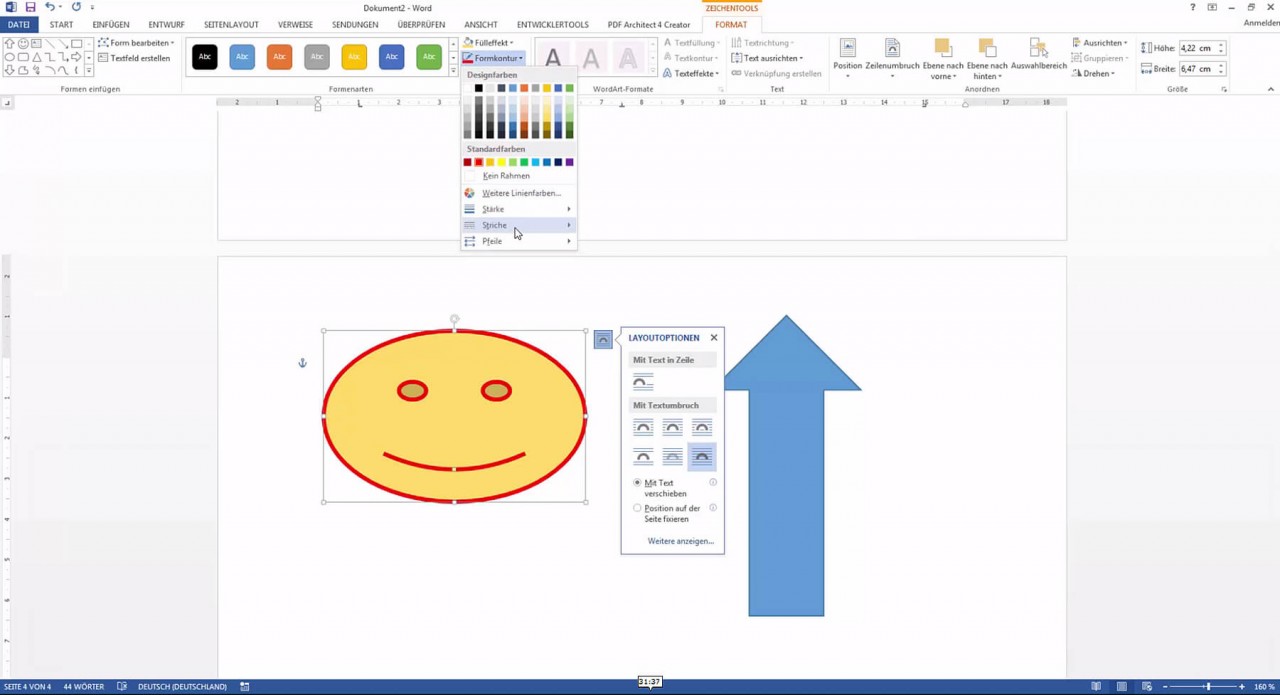Screen dimensions: 1280x695
Task: Select the oval shape tool
Action: 10,56
